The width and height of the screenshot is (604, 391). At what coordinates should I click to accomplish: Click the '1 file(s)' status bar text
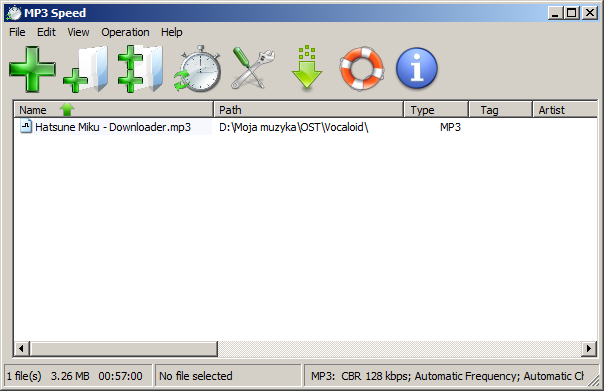point(24,376)
